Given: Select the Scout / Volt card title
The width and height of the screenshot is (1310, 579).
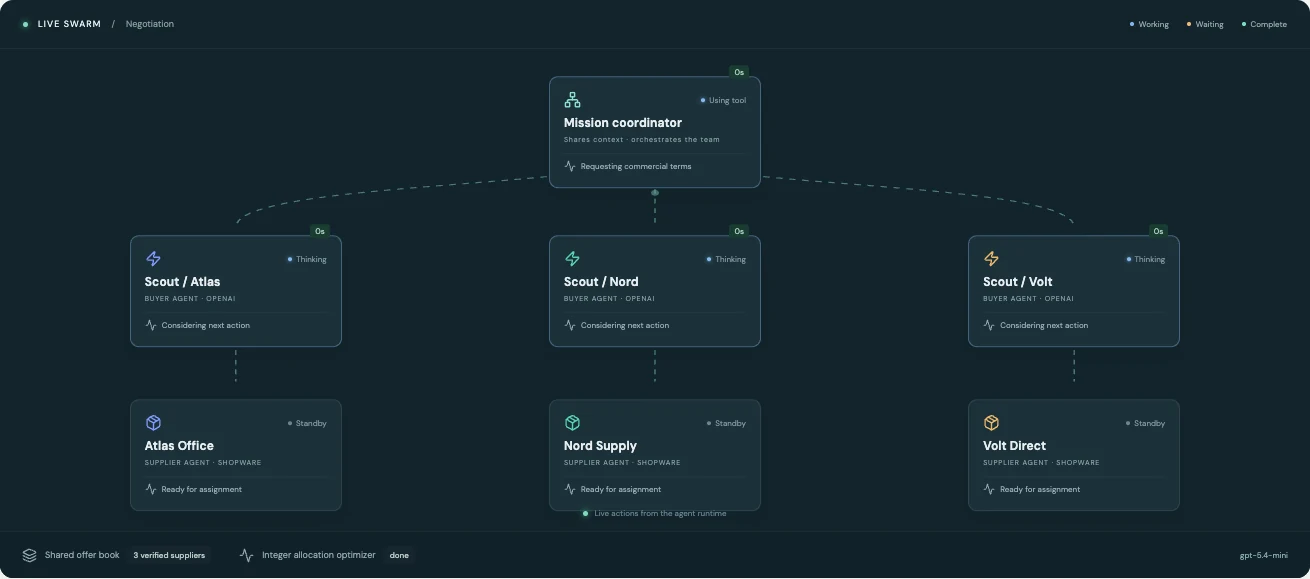Looking at the screenshot, I should (x=1018, y=282).
